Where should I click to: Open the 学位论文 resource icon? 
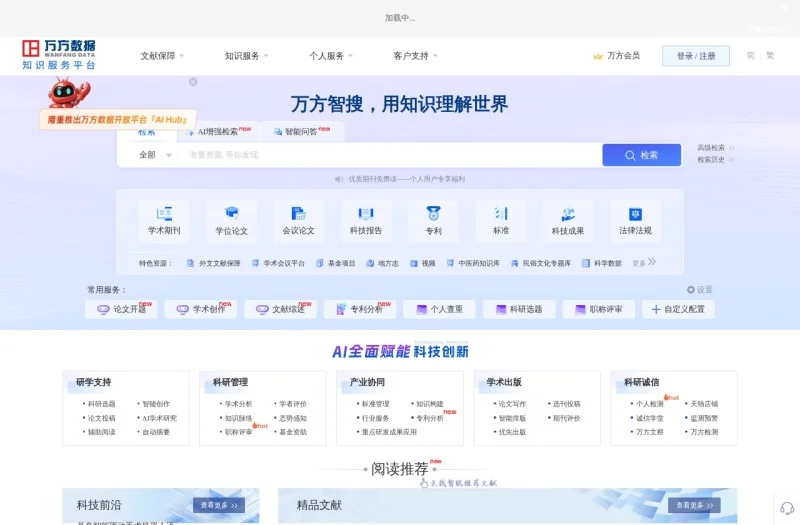click(x=231, y=220)
